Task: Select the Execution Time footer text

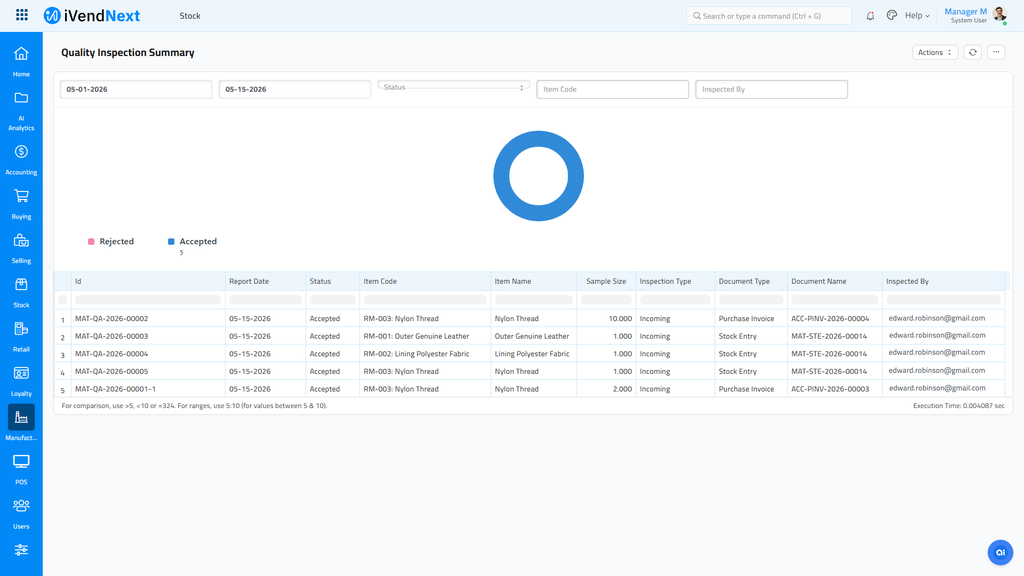Action: click(x=958, y=406)
